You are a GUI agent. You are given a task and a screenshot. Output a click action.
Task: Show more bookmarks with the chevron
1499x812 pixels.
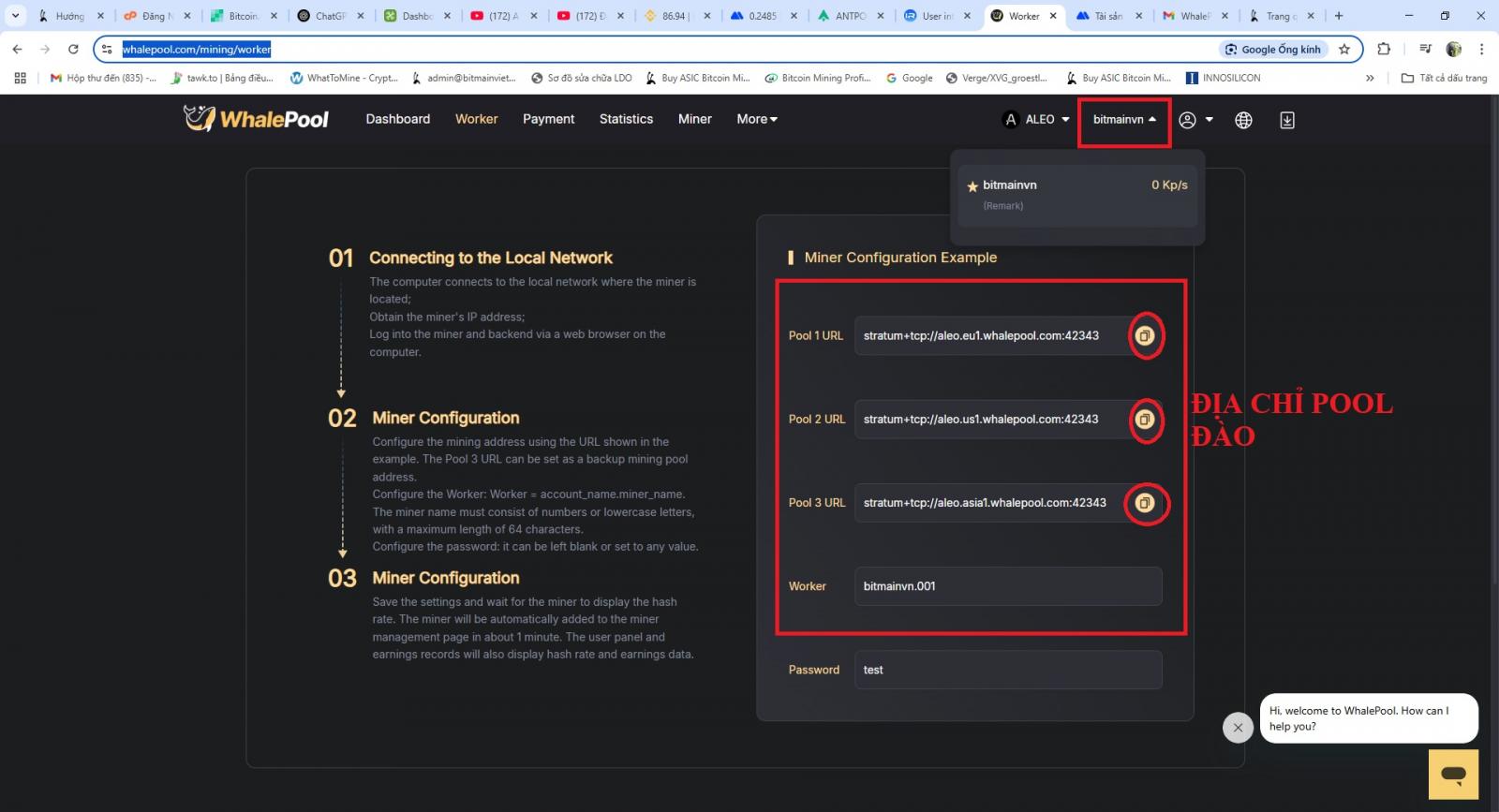1370,78
